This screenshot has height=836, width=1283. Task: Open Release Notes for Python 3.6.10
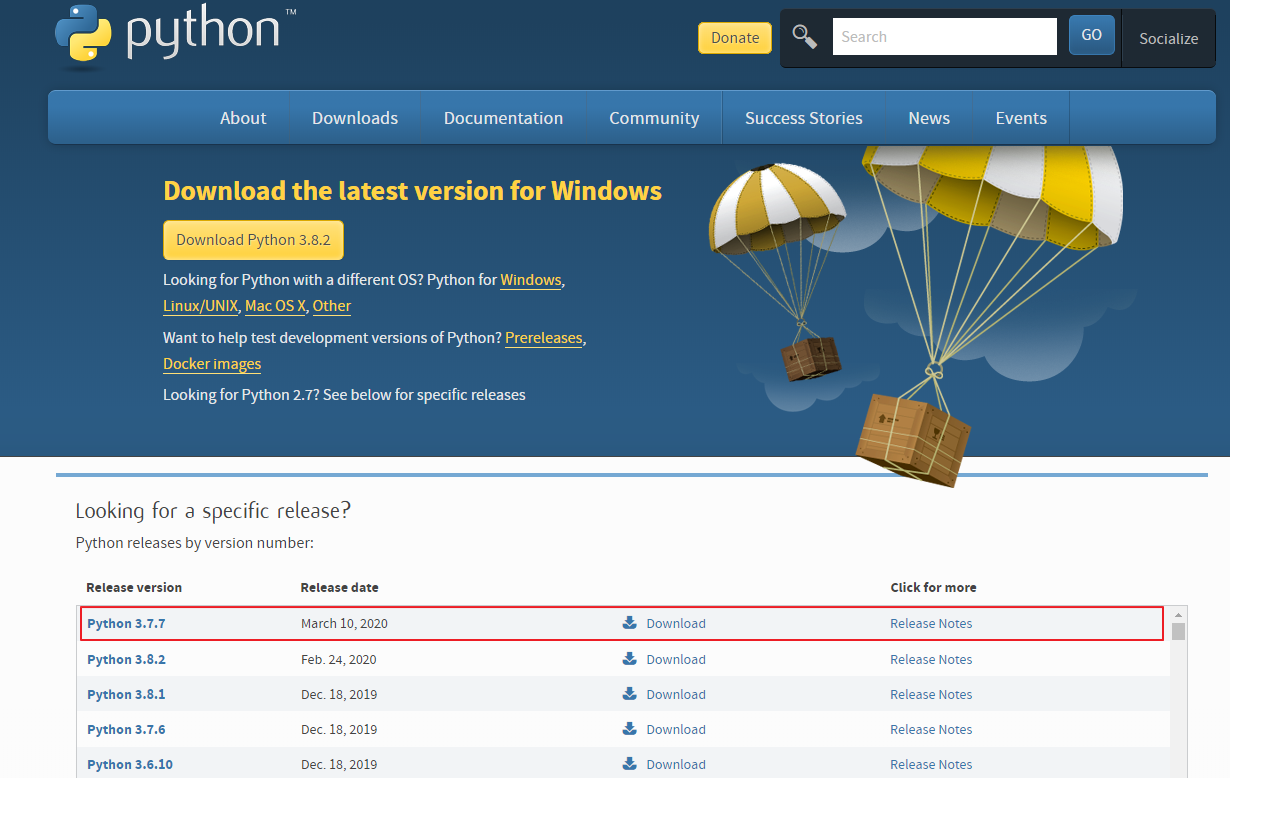[x=931, y=764]
